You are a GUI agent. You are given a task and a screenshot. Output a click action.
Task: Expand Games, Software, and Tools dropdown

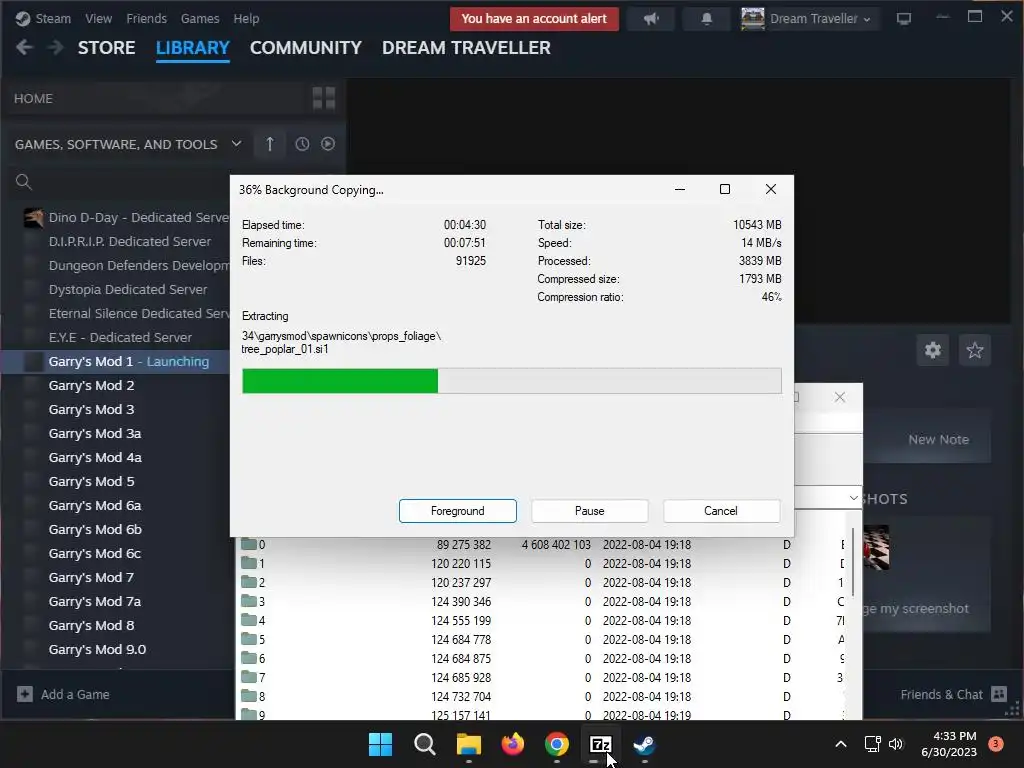236,144
